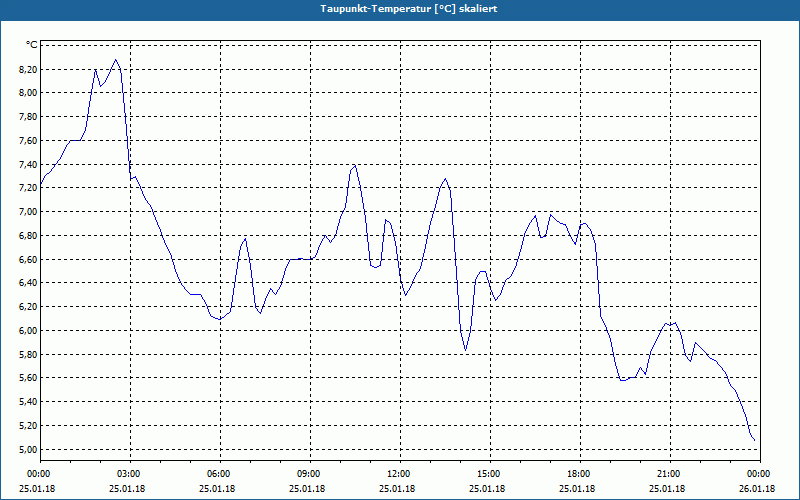Click the '6,00' y-axis label

click(x=28, y=331)
